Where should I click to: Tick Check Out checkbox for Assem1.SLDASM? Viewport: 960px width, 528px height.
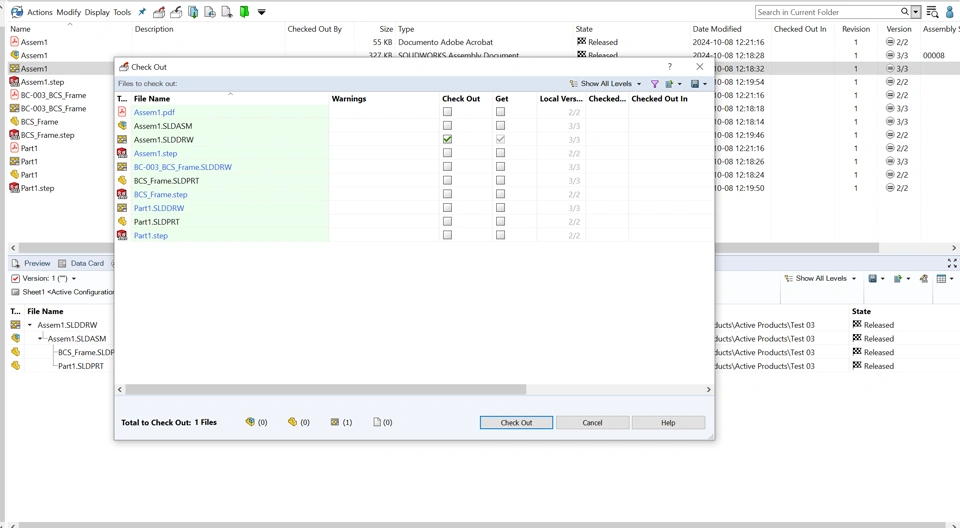click(x=448, y=126)
